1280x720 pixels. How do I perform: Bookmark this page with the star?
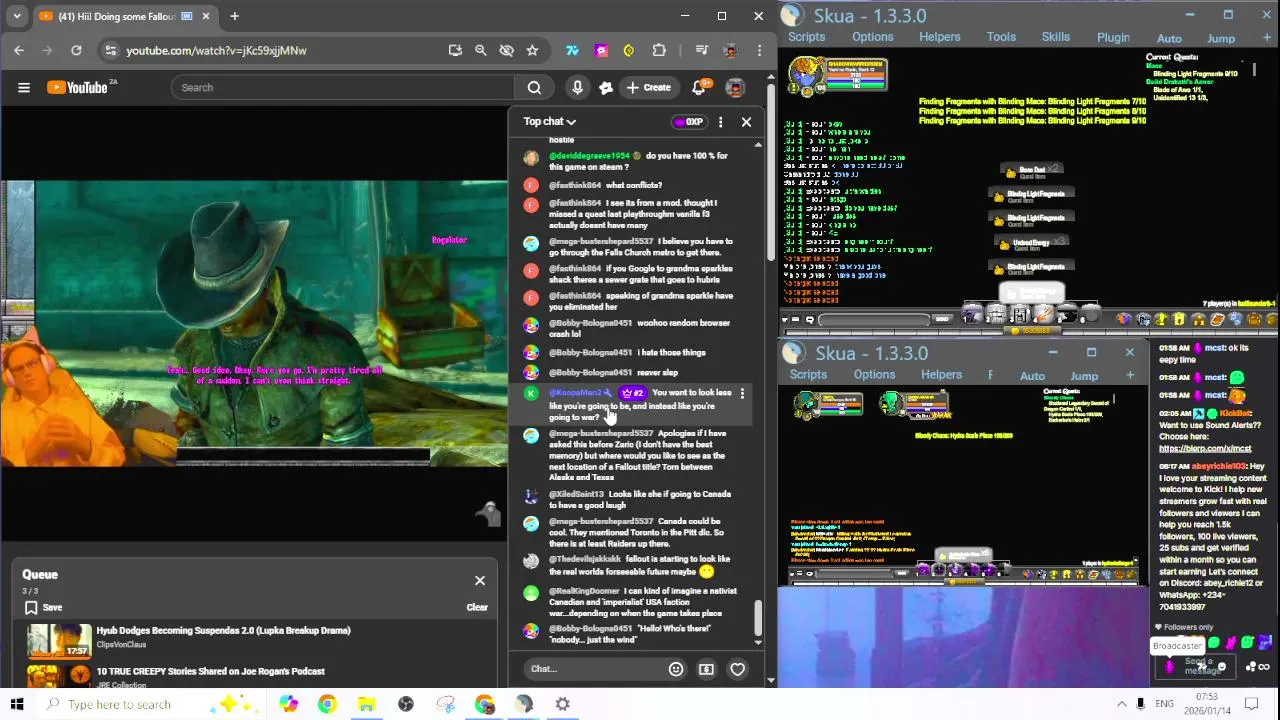tap(532, 50)
